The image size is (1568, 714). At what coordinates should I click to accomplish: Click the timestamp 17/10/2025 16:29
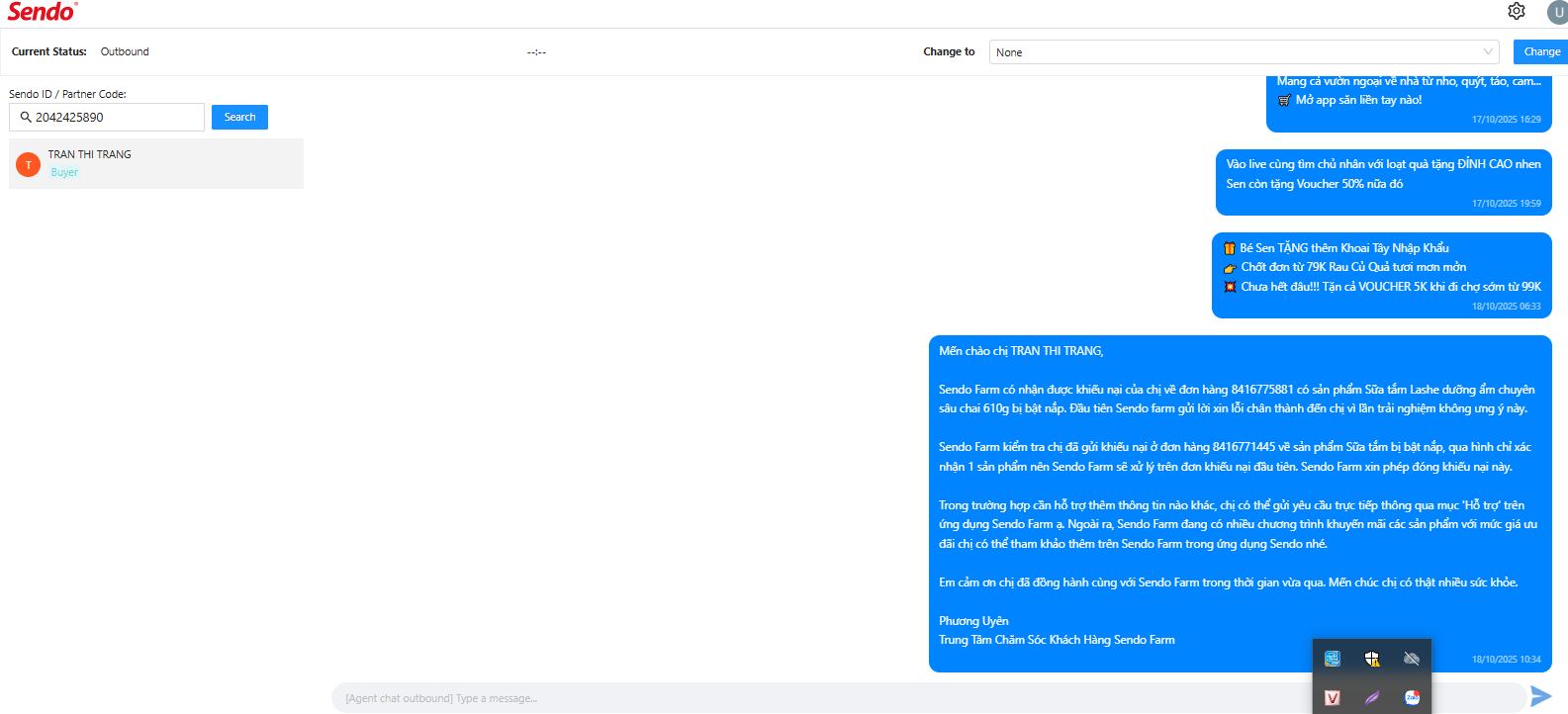(x=1507, y=120)
